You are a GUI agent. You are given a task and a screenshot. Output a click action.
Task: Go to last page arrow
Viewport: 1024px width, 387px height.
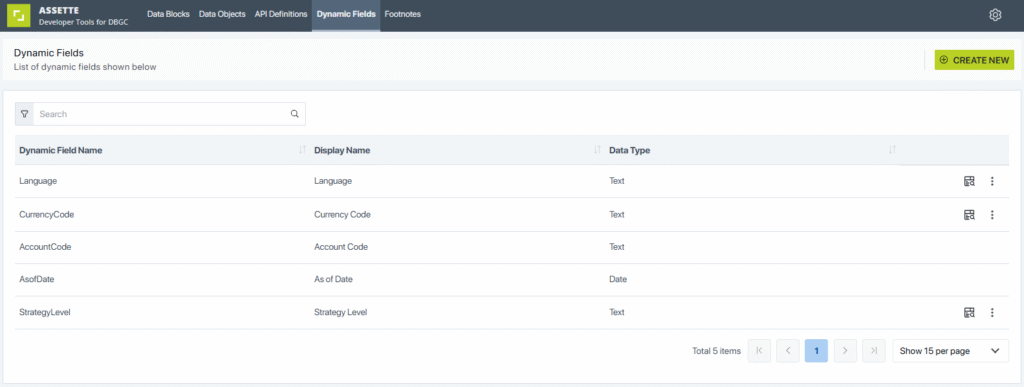click(874, 350)
